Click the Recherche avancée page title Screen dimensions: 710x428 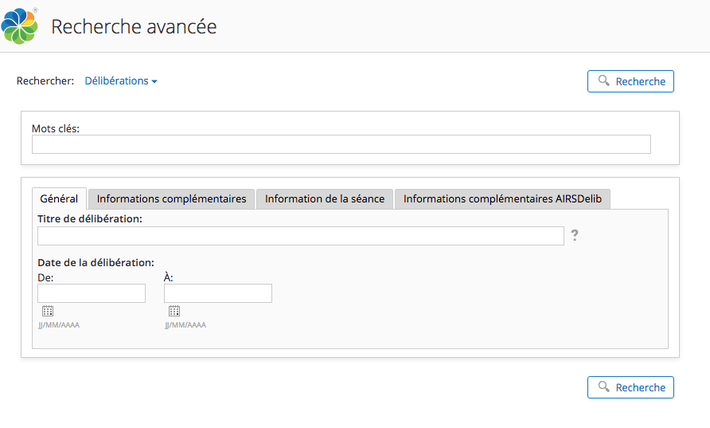tap(134, 26)
